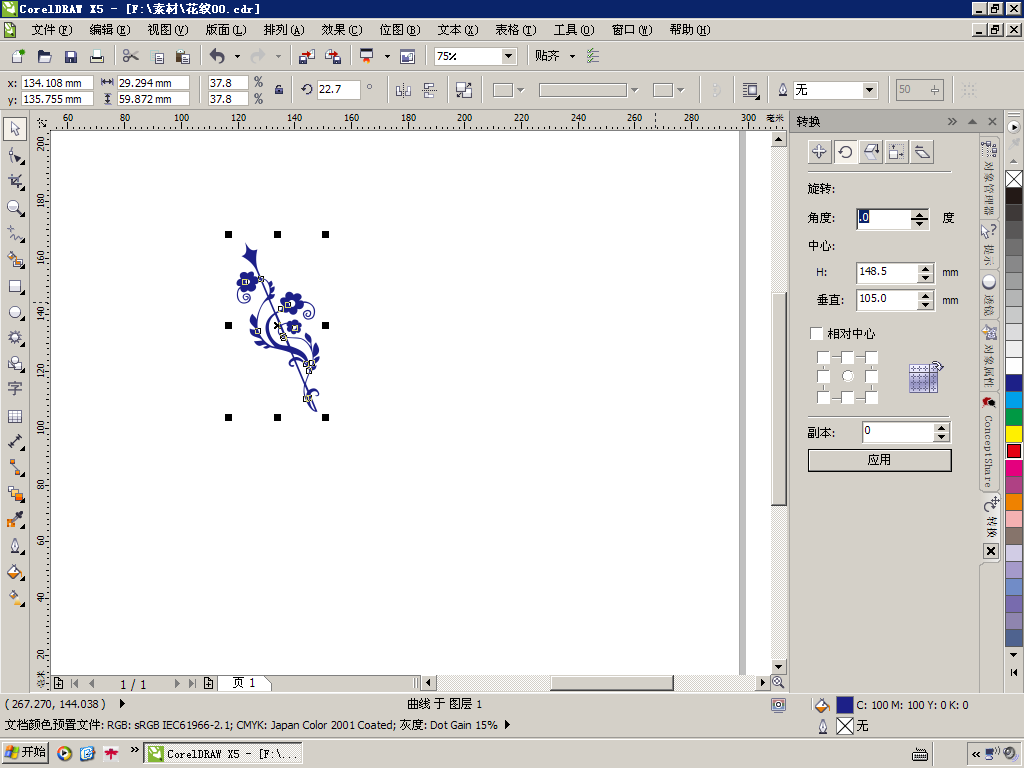Click the Mirror horizontally icon
Image resolution: width=1024 pixels, height=768 pixels.
(403, 90)
